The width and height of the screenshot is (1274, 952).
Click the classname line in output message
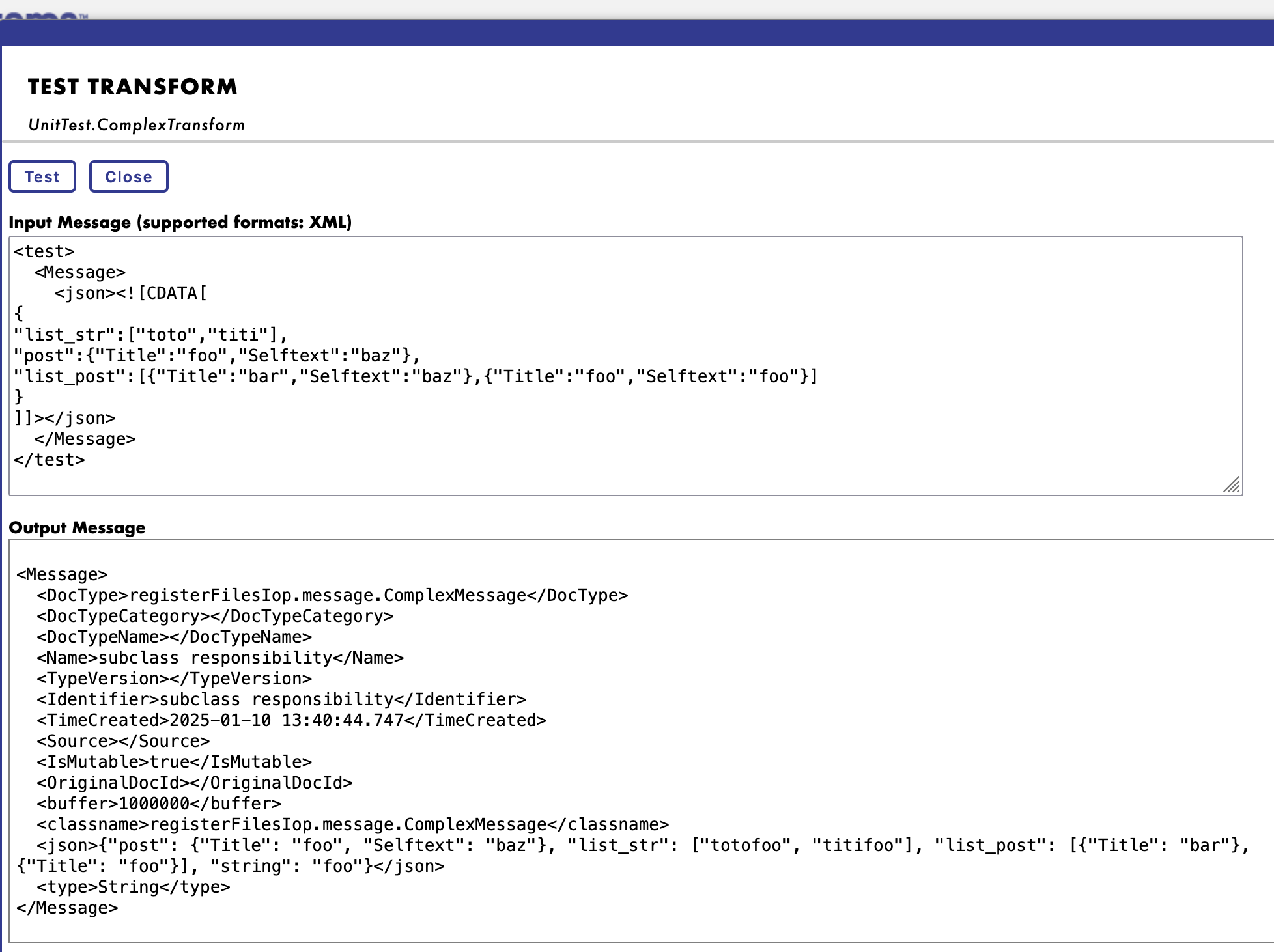click(352, 824)
